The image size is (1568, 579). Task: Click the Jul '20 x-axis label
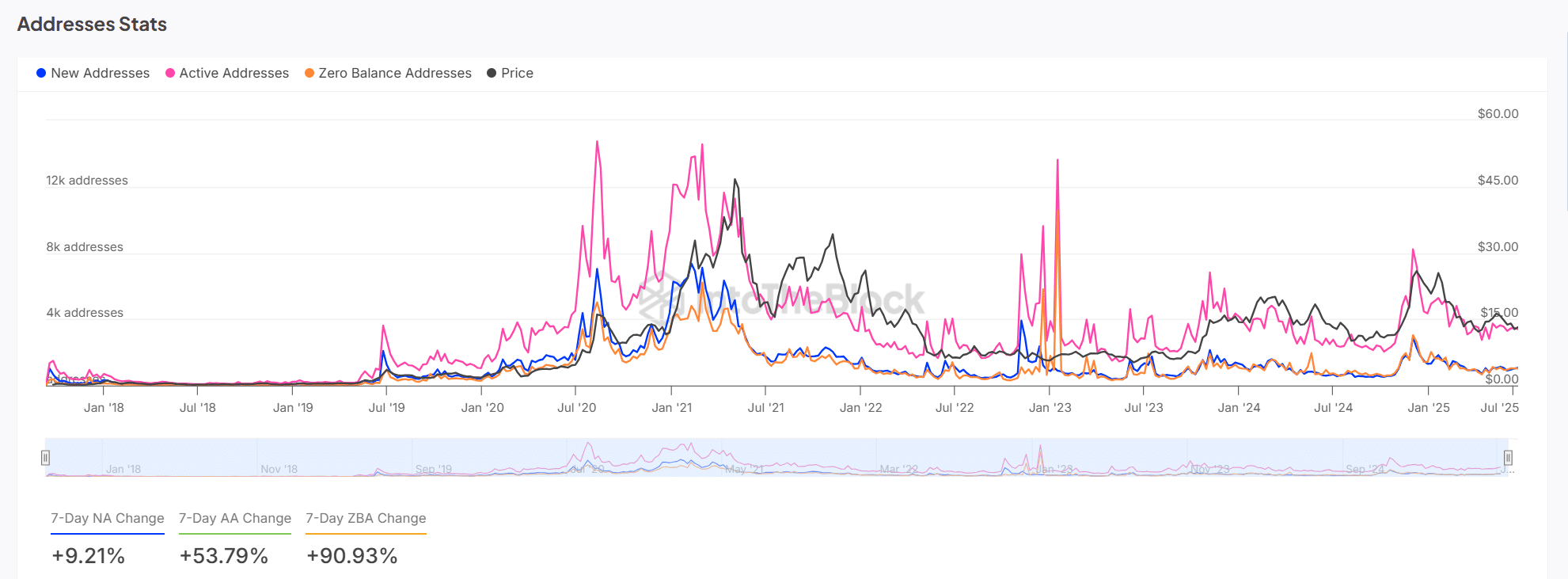576,408
